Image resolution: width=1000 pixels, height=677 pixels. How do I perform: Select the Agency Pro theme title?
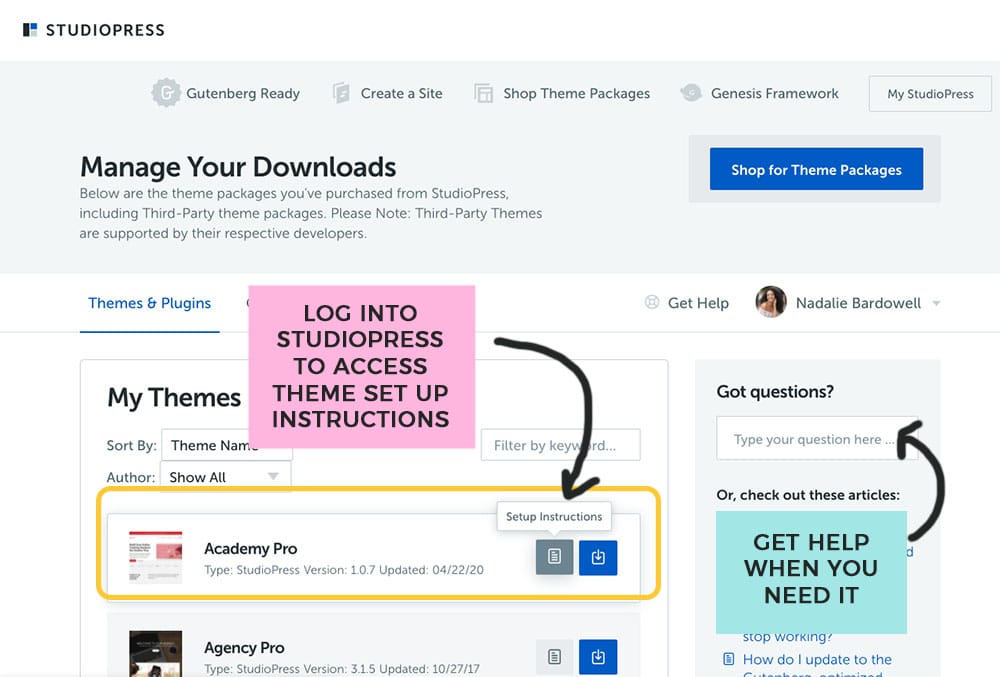pyautogui.click(x=244, y=648)
